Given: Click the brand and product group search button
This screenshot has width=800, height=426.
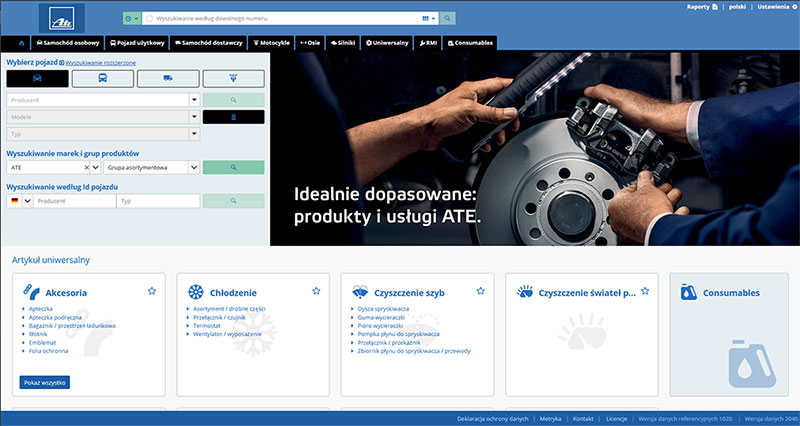Looking at the screenshot, I should click(233, 167).
